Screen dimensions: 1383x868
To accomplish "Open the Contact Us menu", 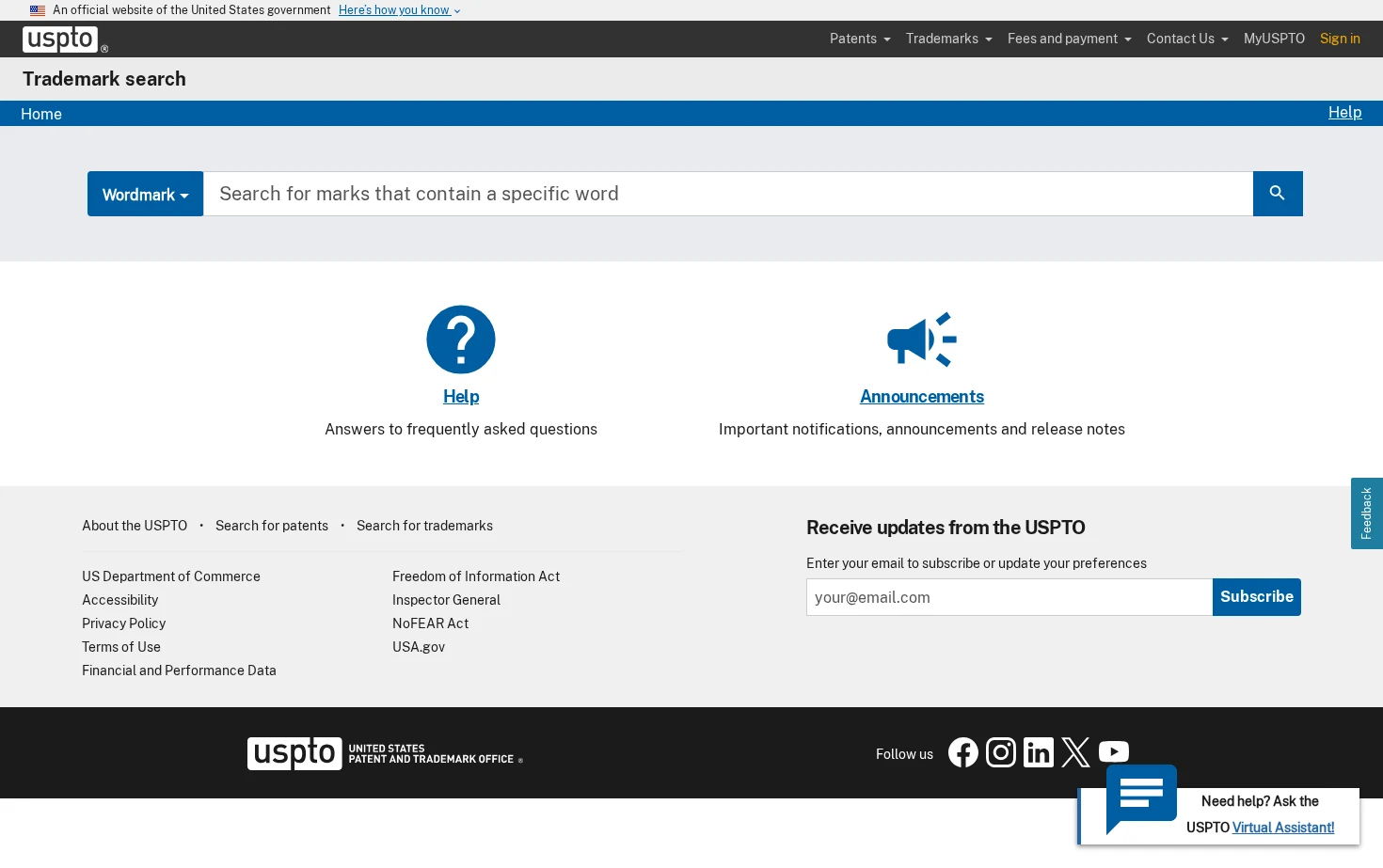I will (x=1187, y=39).
